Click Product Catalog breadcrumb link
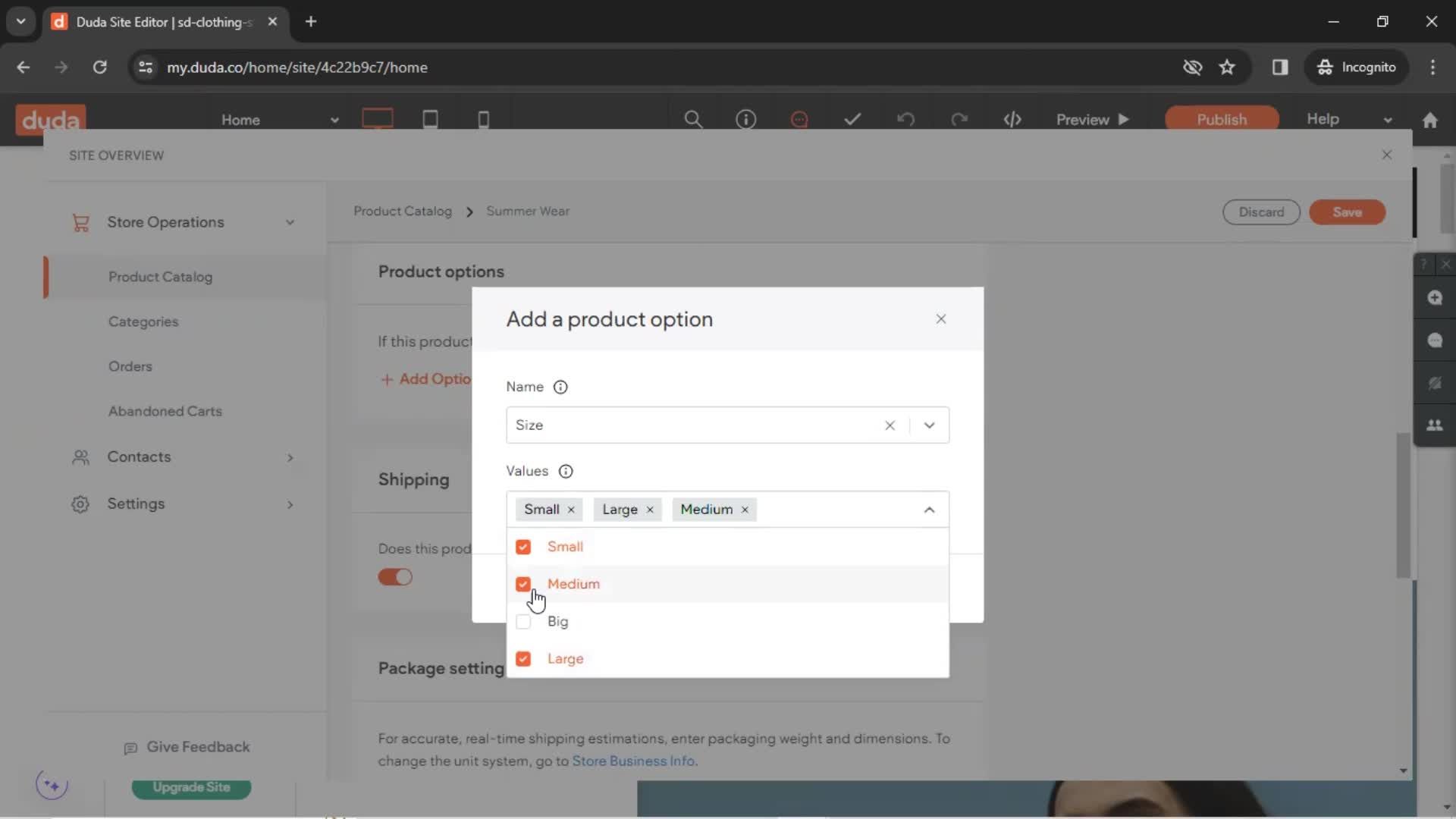 pyautogui.click(x=403, y=212)
